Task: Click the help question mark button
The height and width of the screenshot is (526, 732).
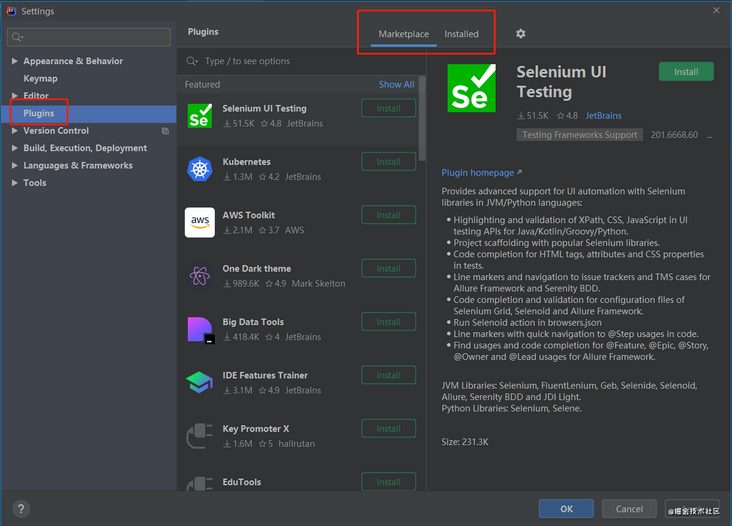Action: click(x=21, y=509)
